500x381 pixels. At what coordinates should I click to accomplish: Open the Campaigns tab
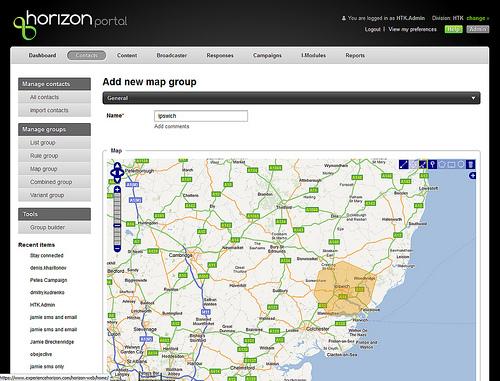pyautogui.click(x=267, y=55)
